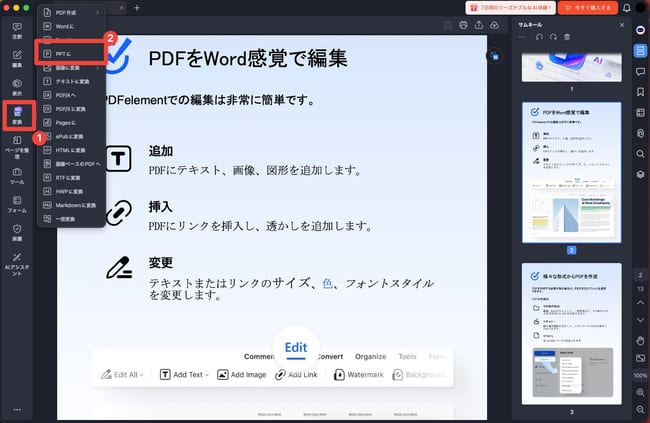
Task: Choose RTFに変換 from the menu
Action: point(72,177)
